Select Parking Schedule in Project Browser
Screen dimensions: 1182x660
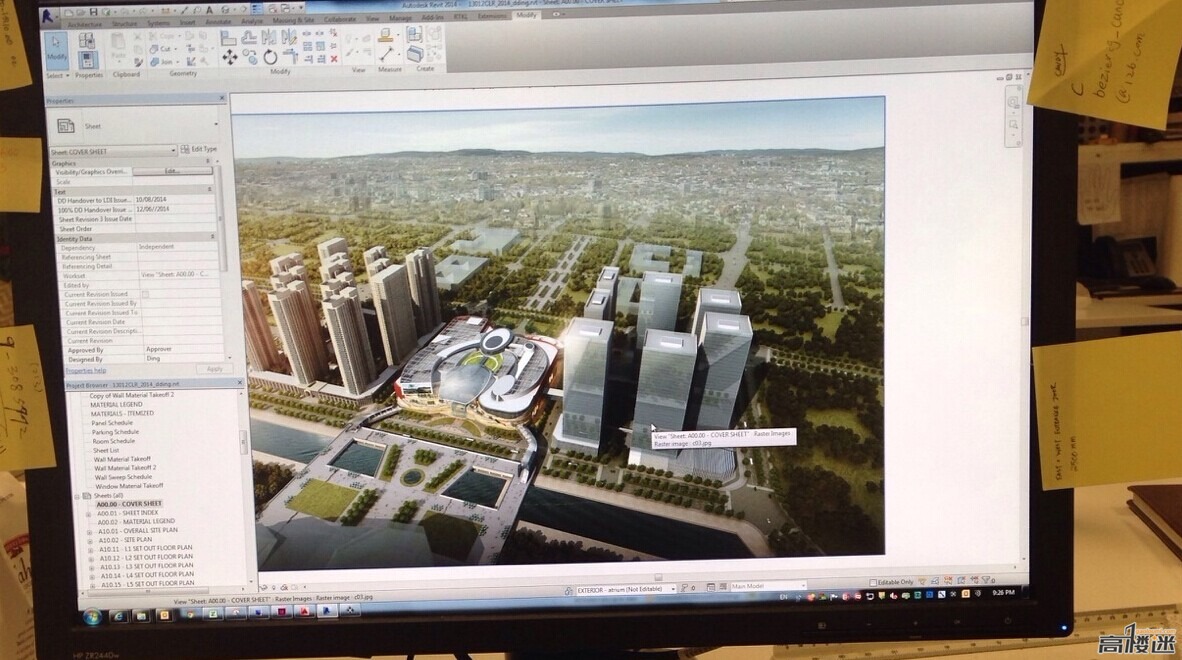pyautogui.click(x=115, y=432)
